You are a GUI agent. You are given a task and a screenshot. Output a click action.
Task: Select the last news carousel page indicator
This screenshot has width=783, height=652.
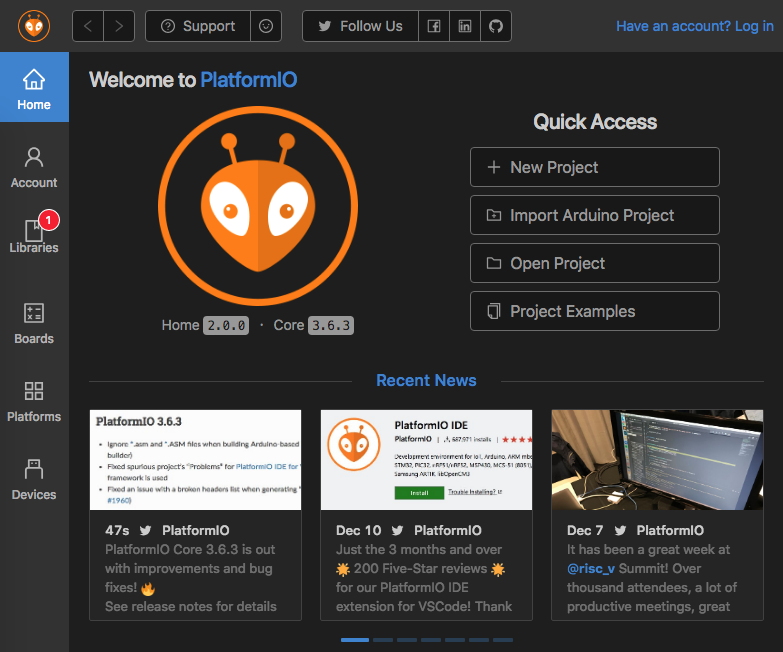coord(503,640)
